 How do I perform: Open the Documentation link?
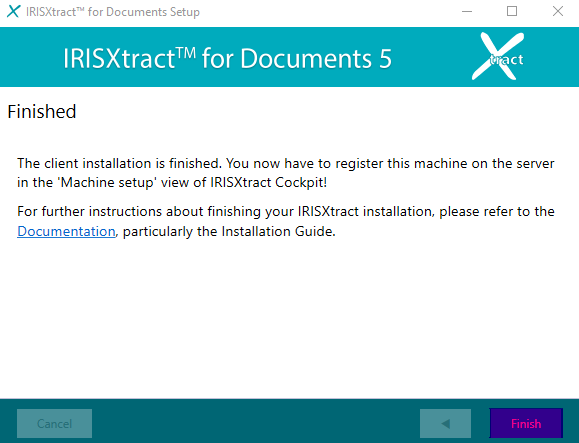coord(66,231)
